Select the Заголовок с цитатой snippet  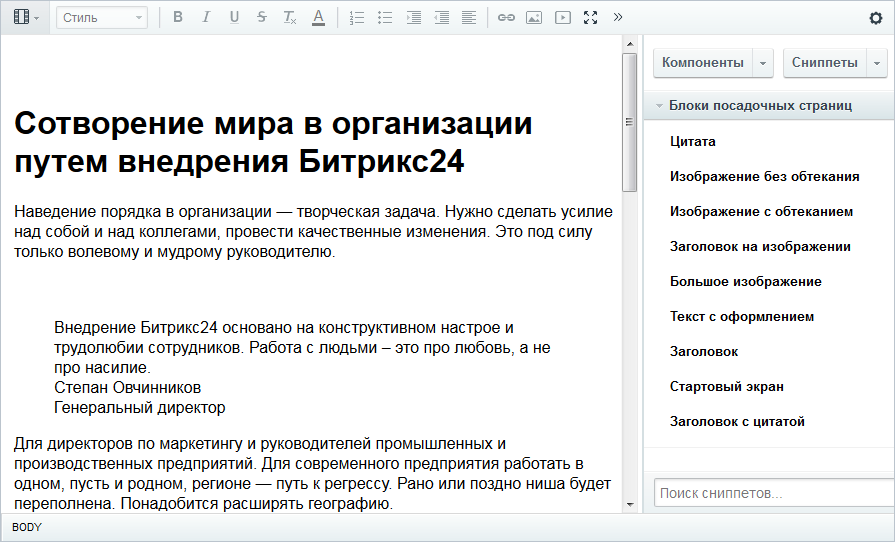click(x=737, y=422)
